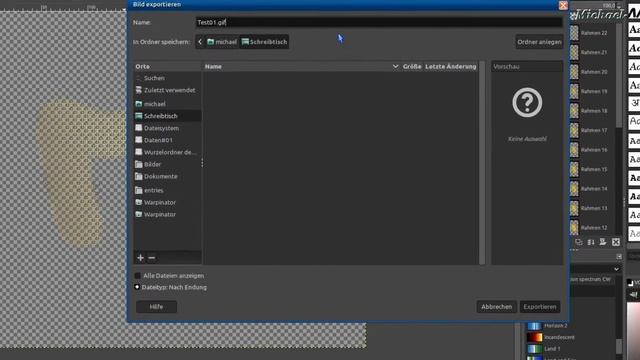The width and height of the screenshot is (640, 360).
Task: Select Schreibtisch in the path bar
Action: pos(264,42)
